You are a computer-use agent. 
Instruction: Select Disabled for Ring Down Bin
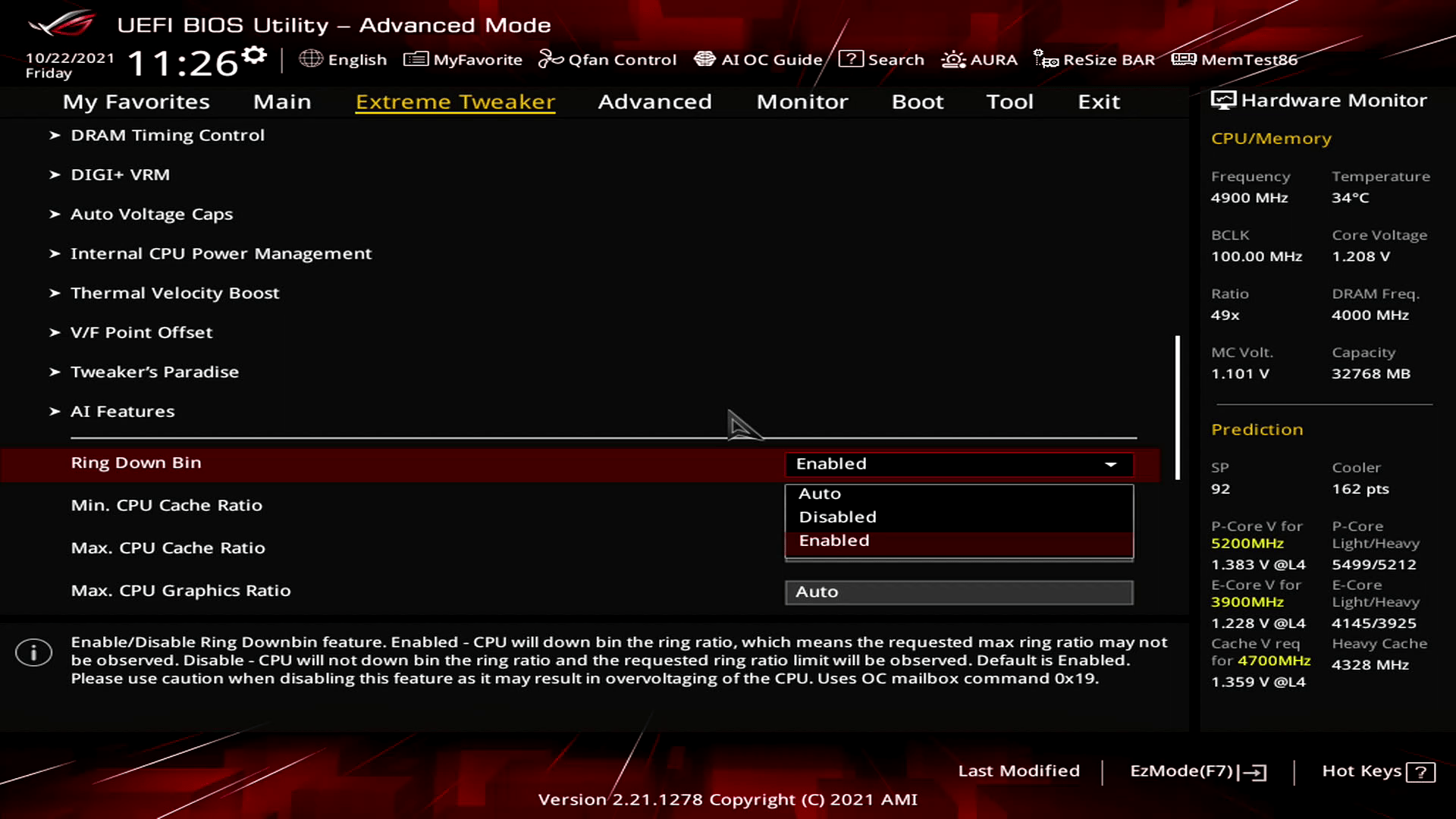point(837,516)
